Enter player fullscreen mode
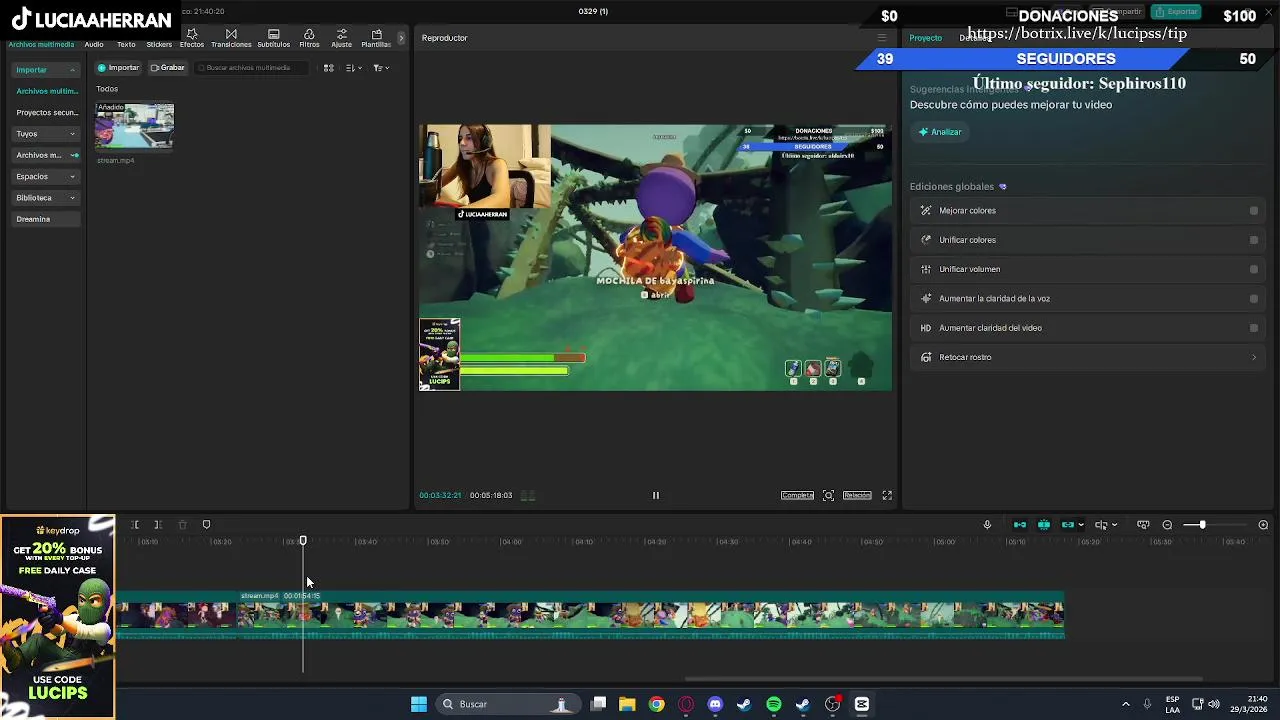 pos(887,495)
